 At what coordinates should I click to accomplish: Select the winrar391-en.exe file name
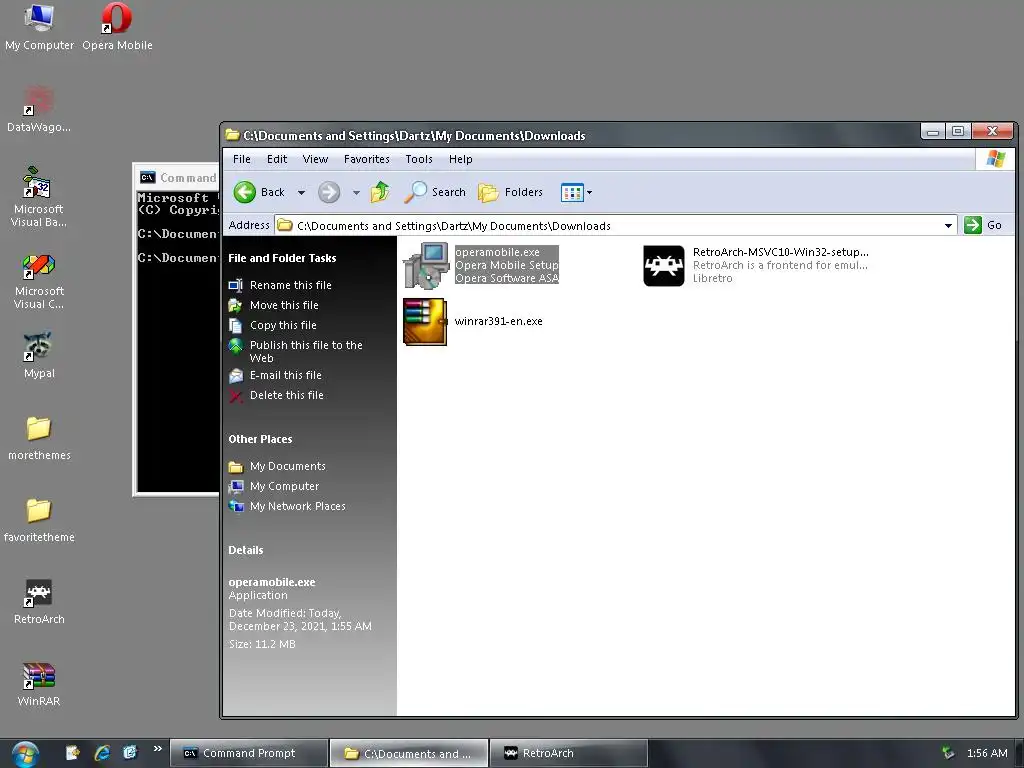tap(498, 321)
